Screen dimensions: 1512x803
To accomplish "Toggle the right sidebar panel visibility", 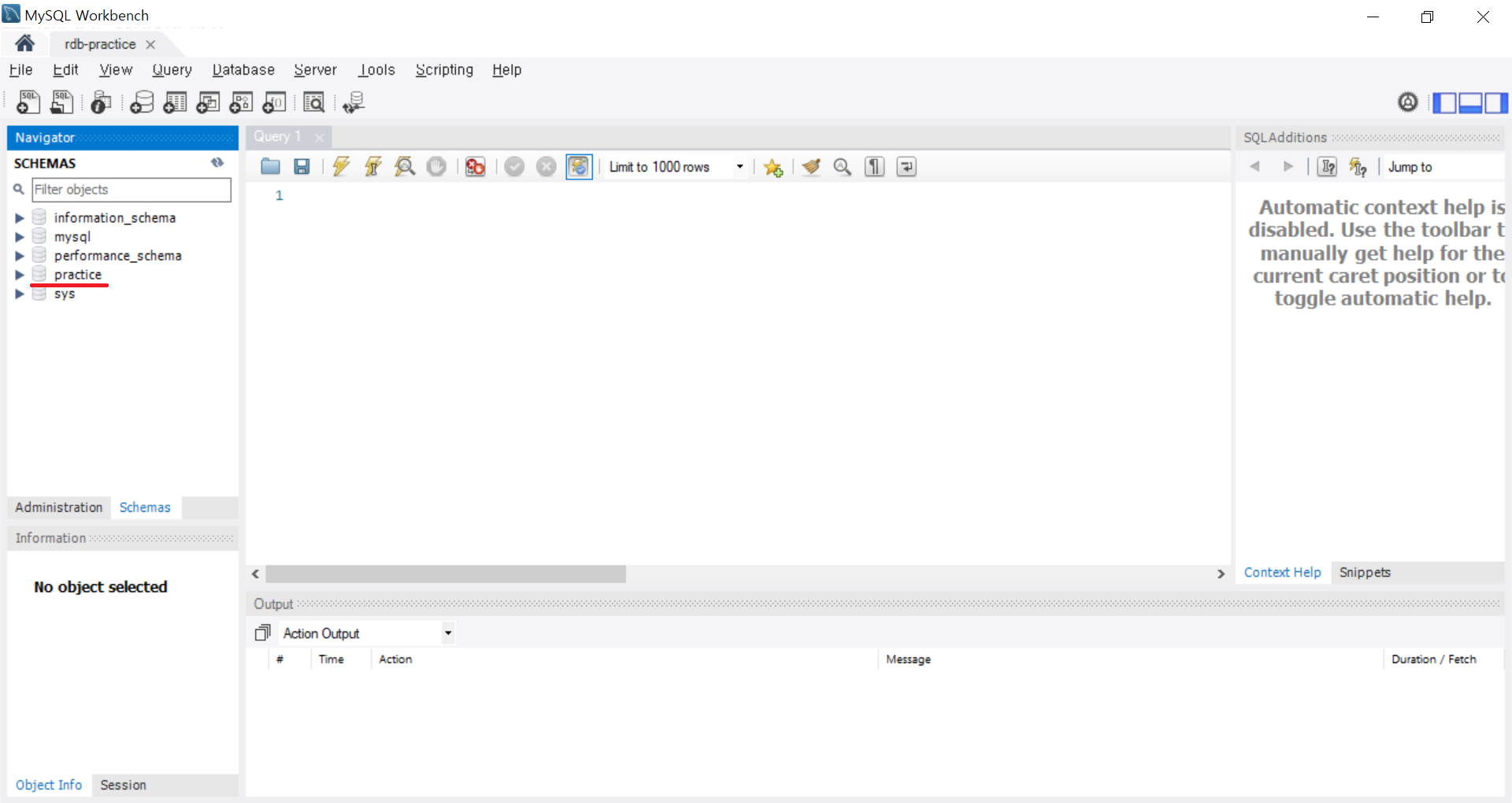I will pyautogui.click(x=1496, y=102).
